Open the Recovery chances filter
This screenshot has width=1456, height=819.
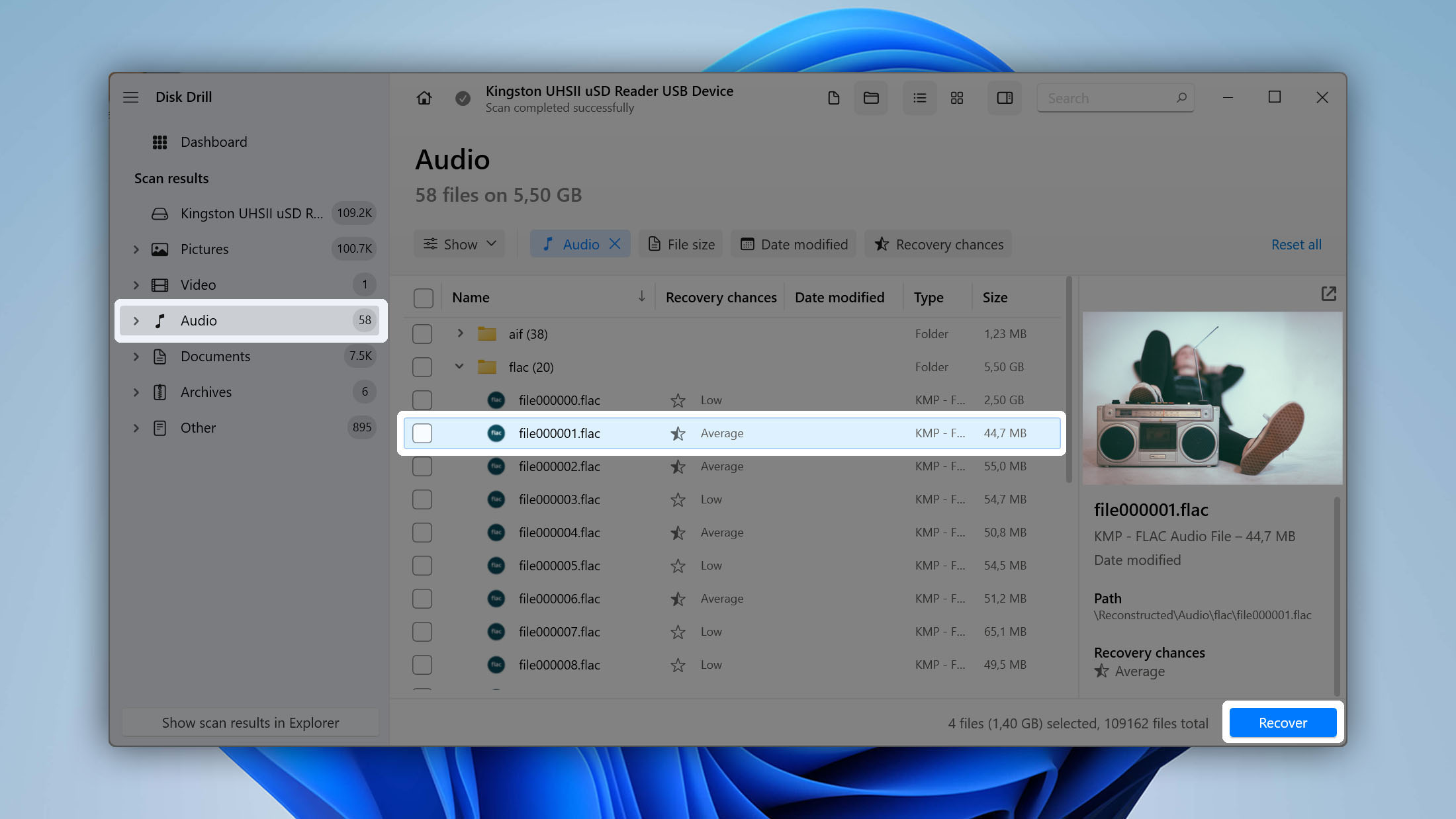coord(938,244)
